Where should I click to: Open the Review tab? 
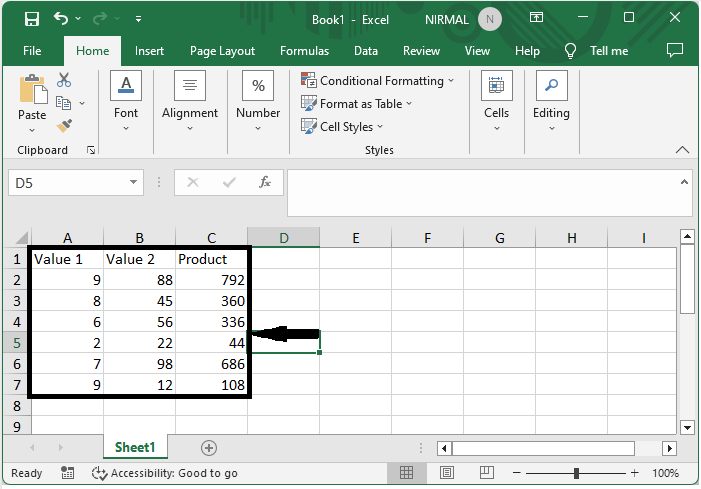coord(421,51)
